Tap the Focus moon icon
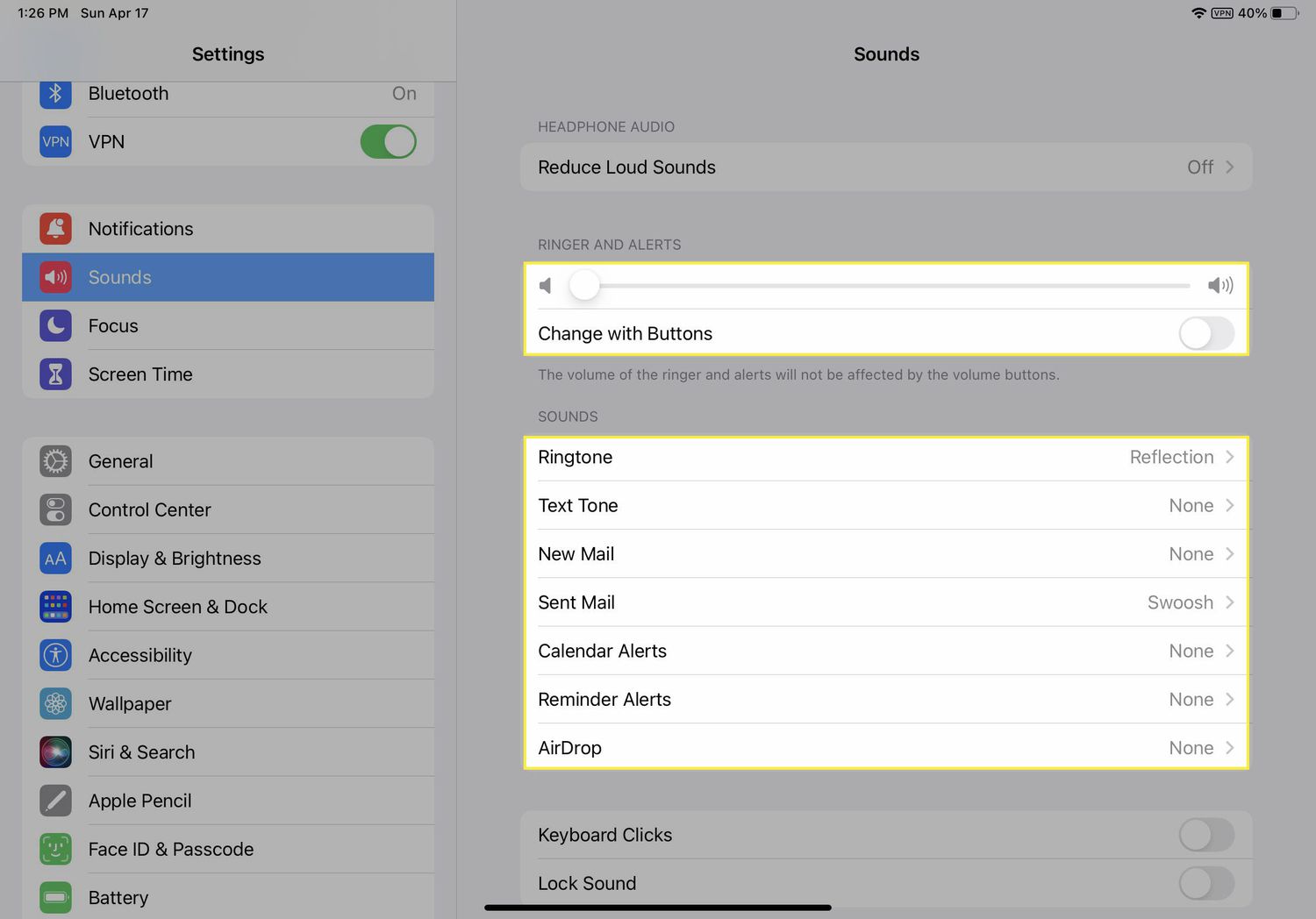Image resolution: width=1316 pixels, height=919 pixels. point(55,326)
